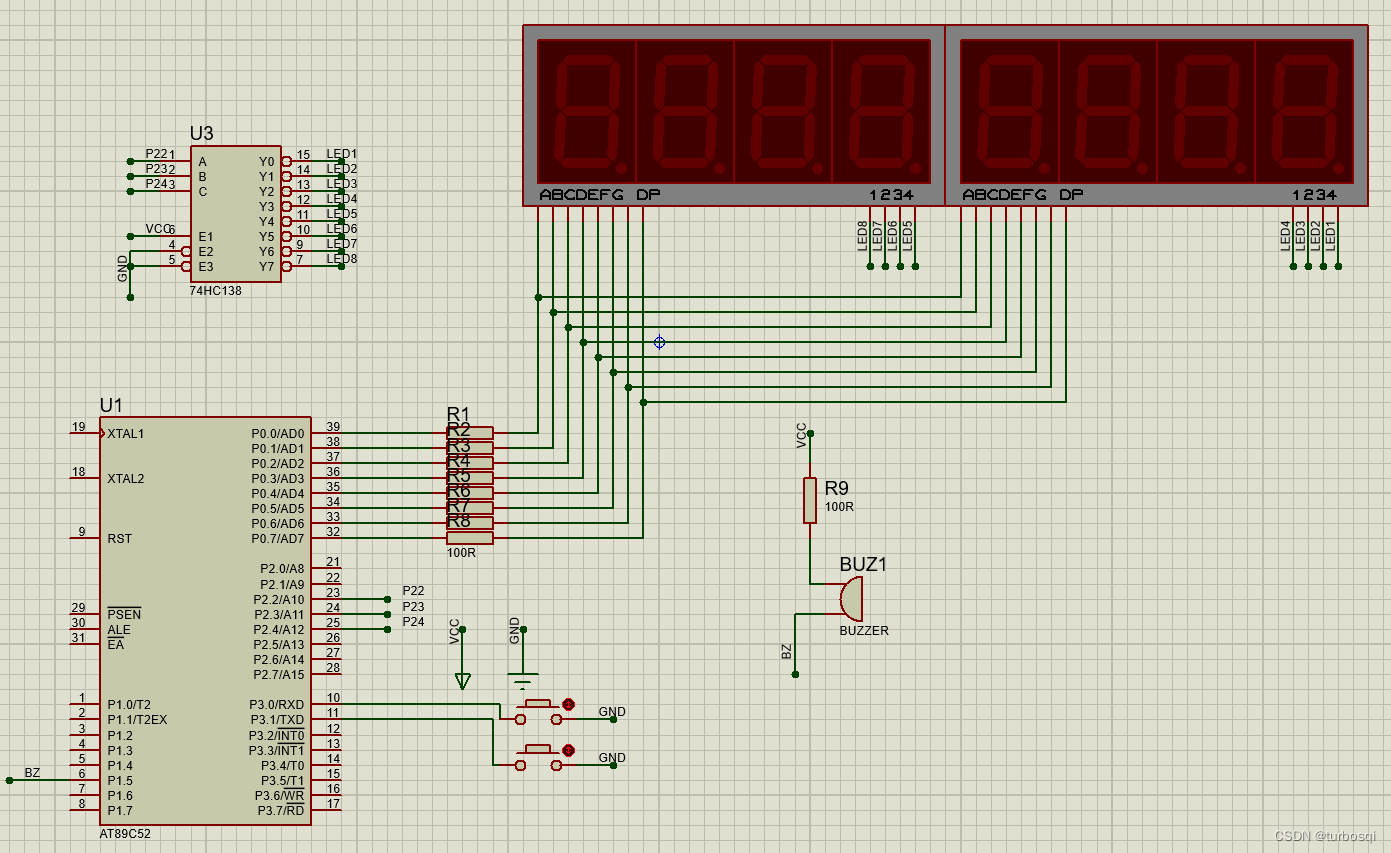Click the P3.2/INT0 pin label

pos(277,735)
